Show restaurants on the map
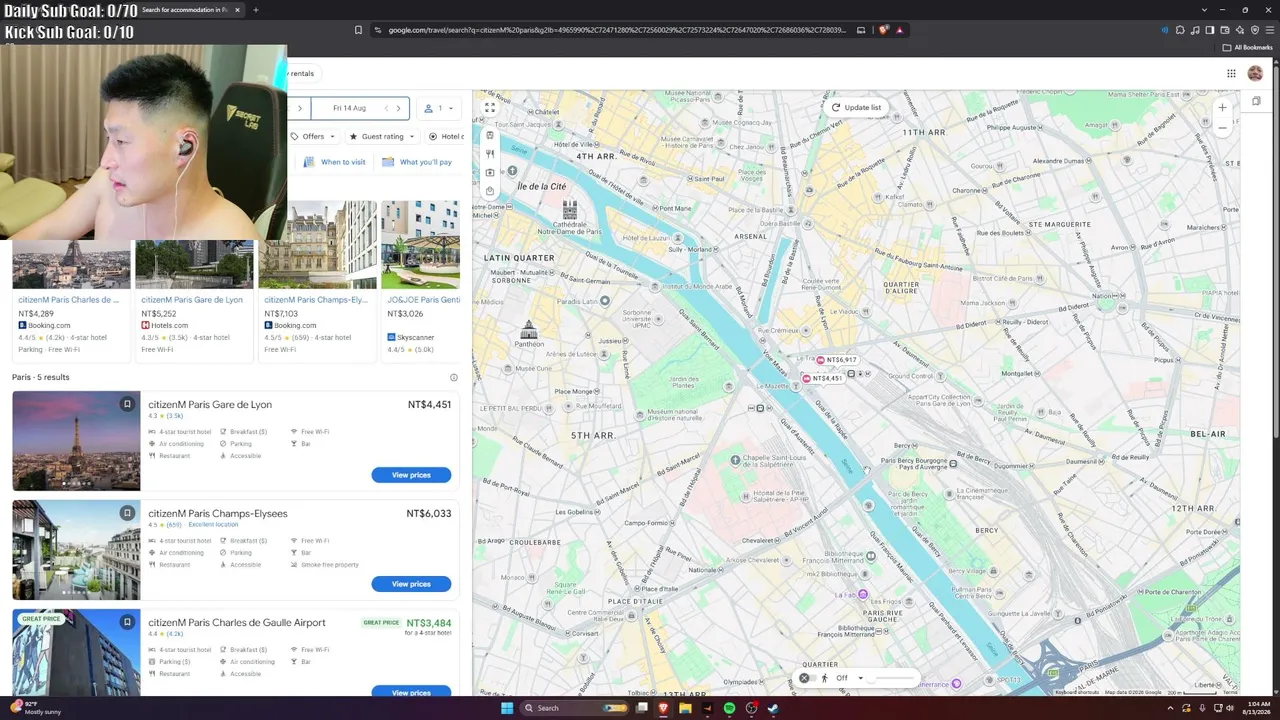1280x720 pixels. tap(490, 154)
